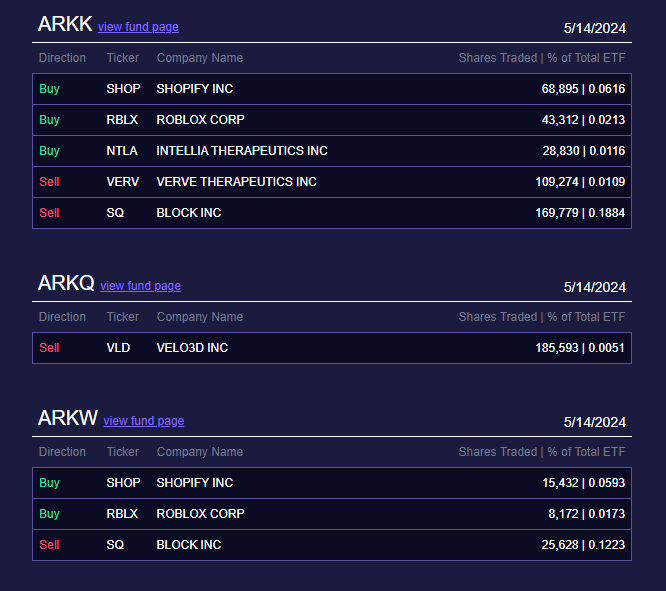Click Sell label in ARKW SQ row
This screenshot has width=666, height=591.
pyautogui.click(x=49, y=545)
